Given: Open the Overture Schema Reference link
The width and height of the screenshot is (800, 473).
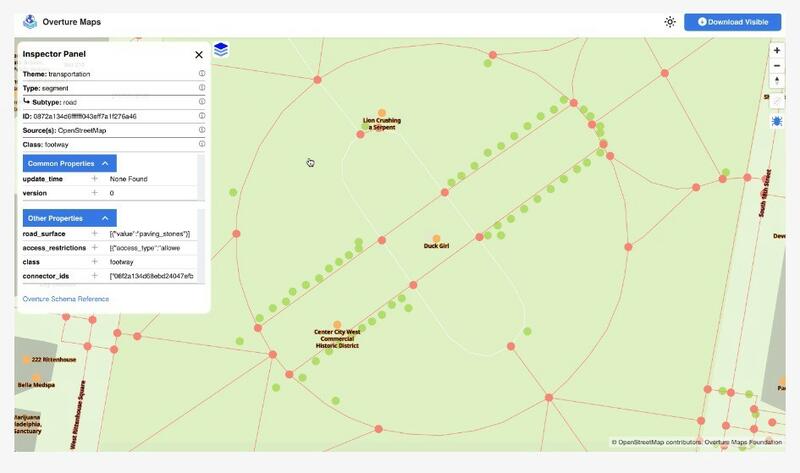Looking at the screenshot, I should [66, 299].
